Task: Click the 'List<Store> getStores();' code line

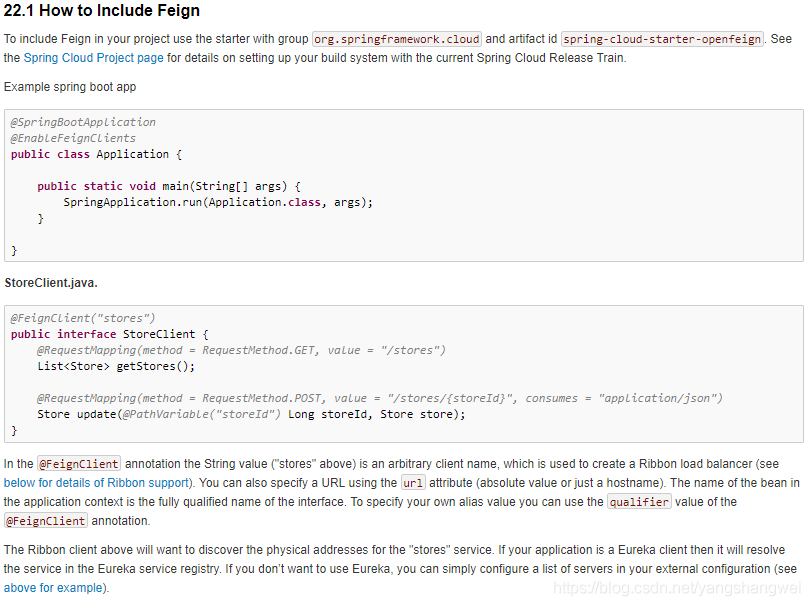Action: tap(116, 366)
